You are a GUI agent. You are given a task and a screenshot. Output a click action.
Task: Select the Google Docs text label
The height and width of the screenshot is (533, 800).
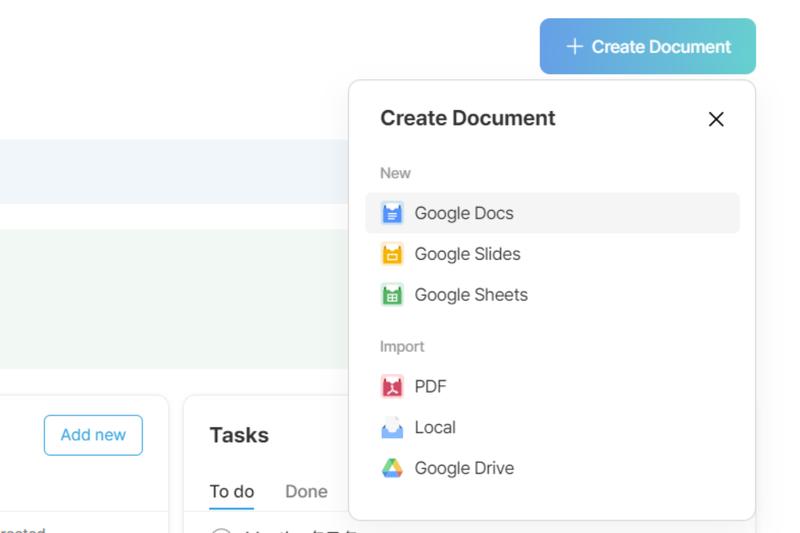tap(464, 213)
